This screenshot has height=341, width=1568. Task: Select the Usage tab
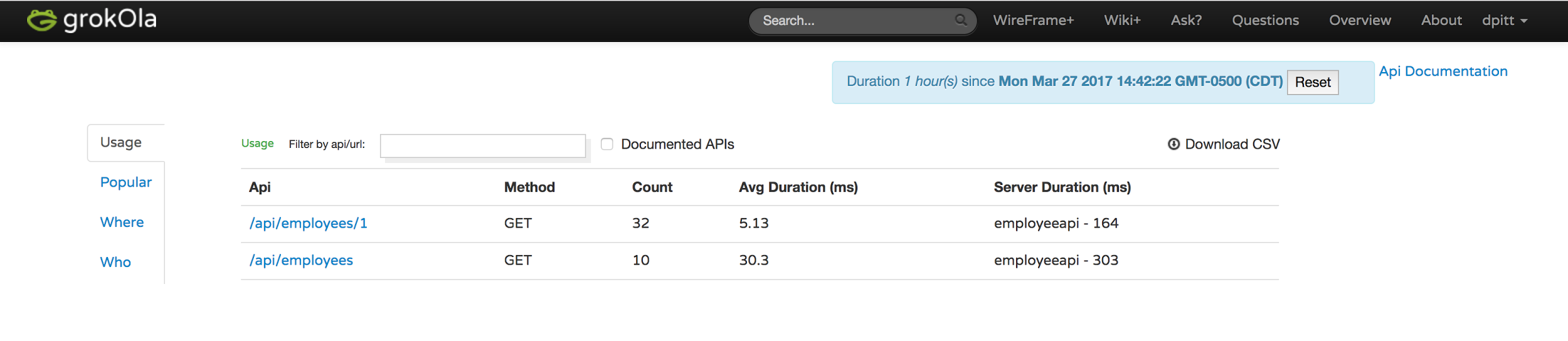pyautogui.click(x=121, y=142)
